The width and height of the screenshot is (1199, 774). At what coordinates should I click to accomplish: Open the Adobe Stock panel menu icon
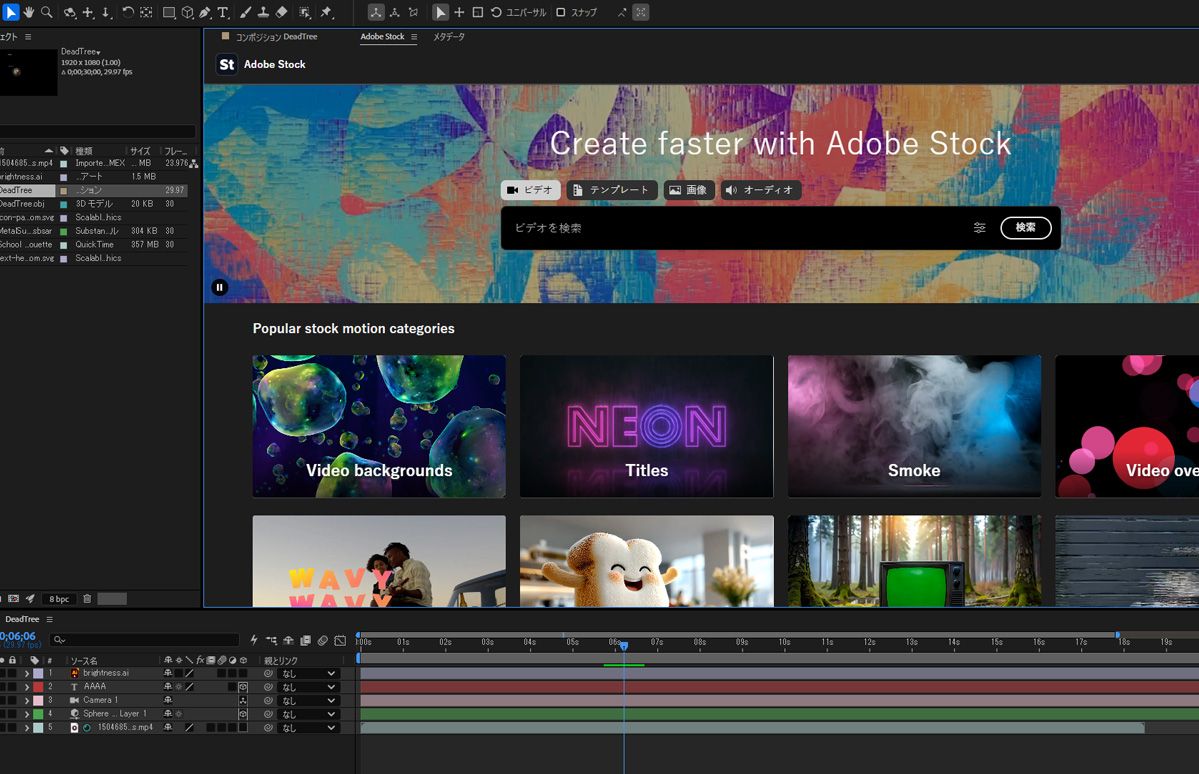[x=414, y=37]
